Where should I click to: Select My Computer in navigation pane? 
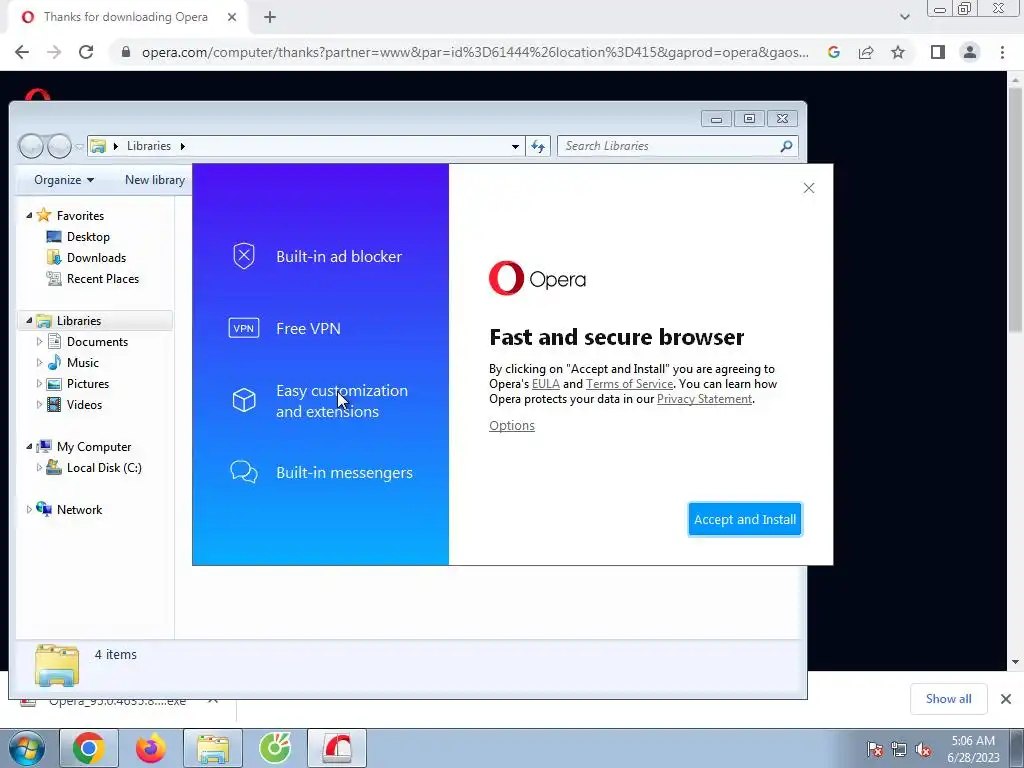(93, 447)
